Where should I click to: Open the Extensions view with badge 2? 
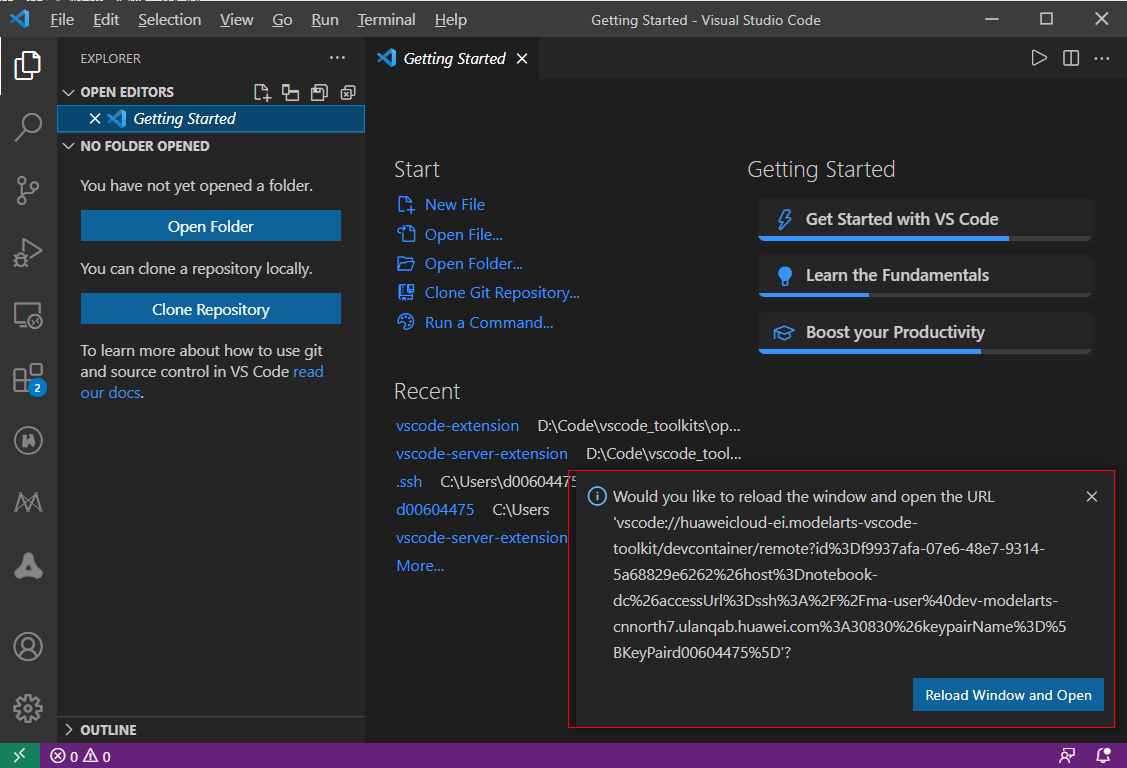click(29, 378)
